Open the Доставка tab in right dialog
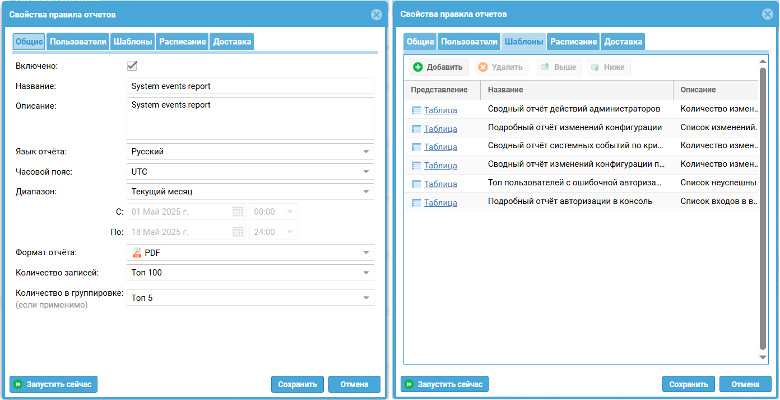 pos(624,42)
